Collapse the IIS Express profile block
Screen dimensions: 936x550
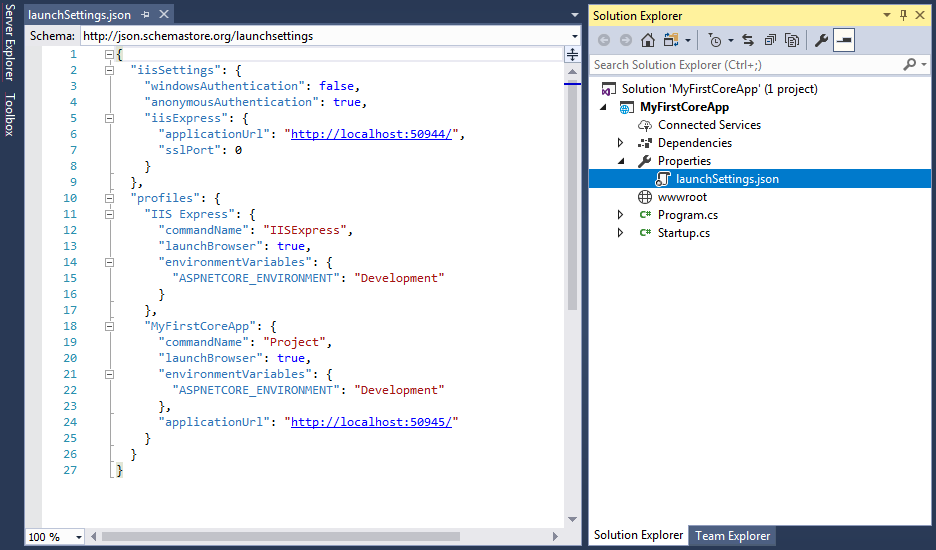(x=109, y=214)
